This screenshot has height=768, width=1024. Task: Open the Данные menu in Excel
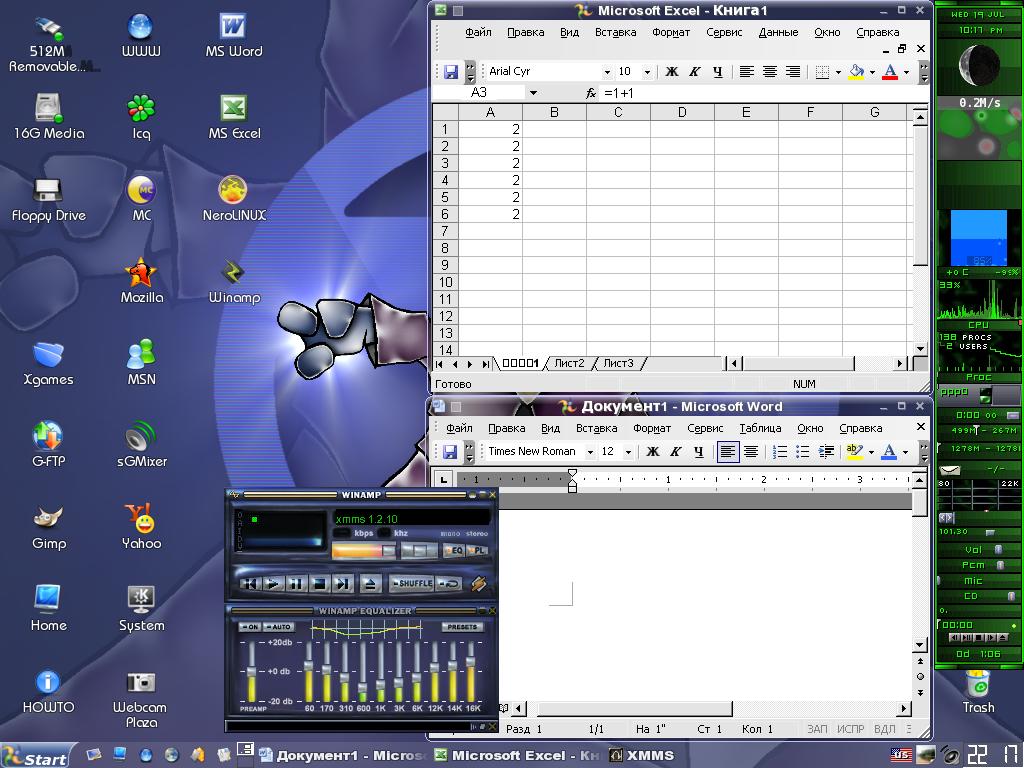point(778,32)
